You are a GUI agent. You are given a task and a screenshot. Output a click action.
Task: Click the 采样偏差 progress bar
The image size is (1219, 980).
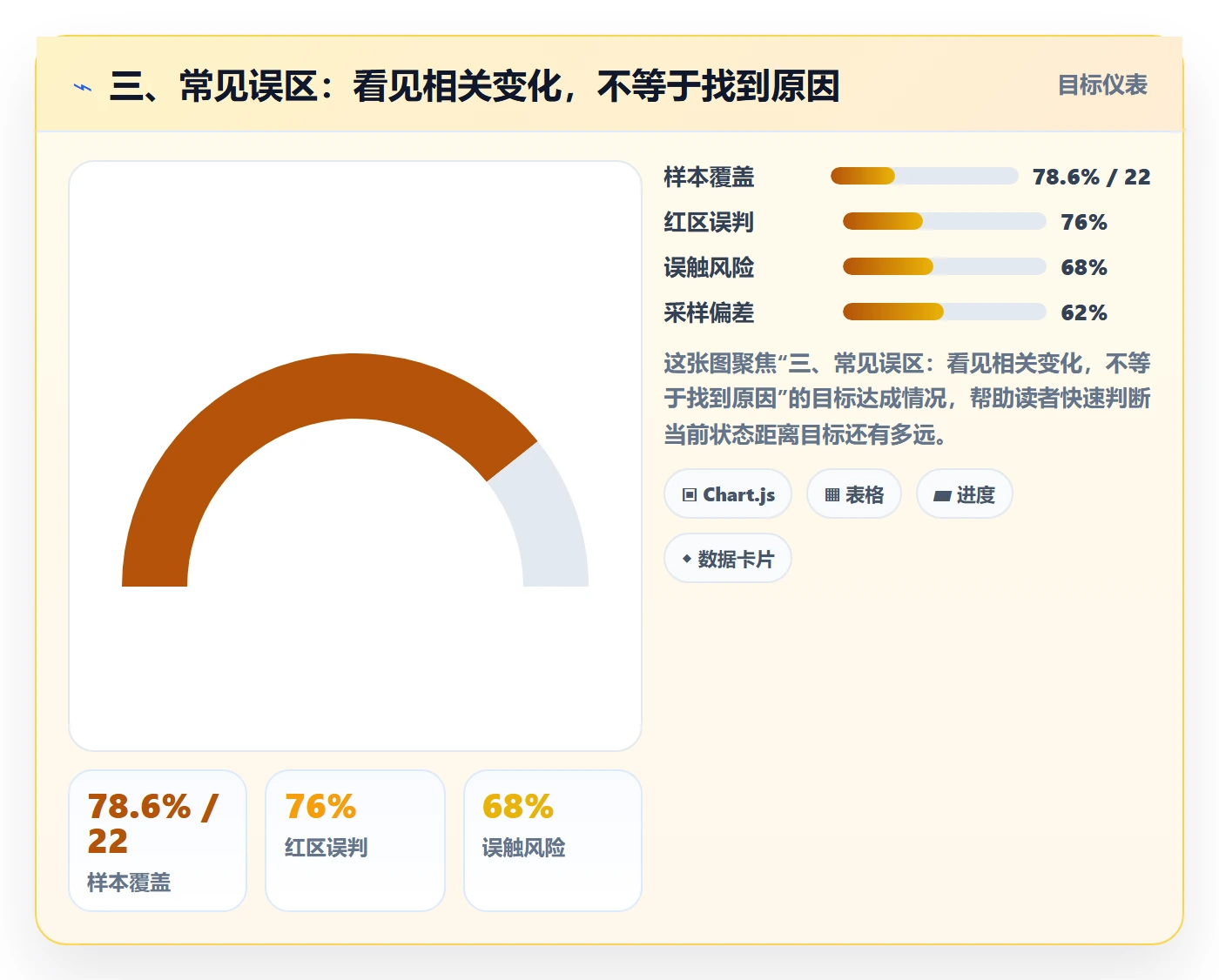944,312
